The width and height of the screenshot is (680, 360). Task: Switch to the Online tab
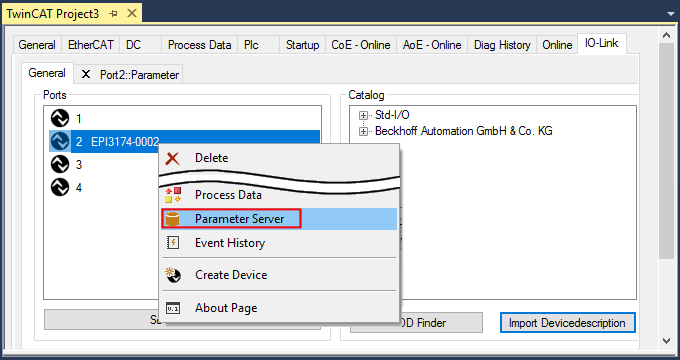pyautogui.click(x=557, y=45)
